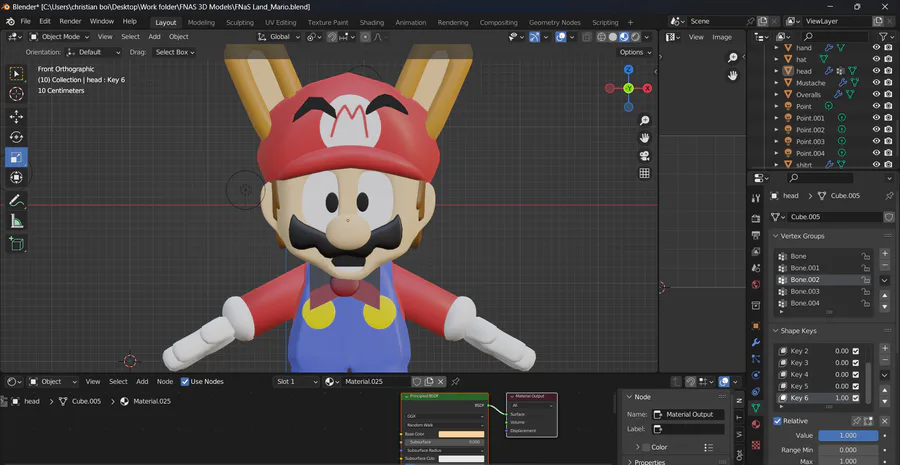Expand the head object in the outliner
Screen dimensions: 900x465
coord(776,71)
